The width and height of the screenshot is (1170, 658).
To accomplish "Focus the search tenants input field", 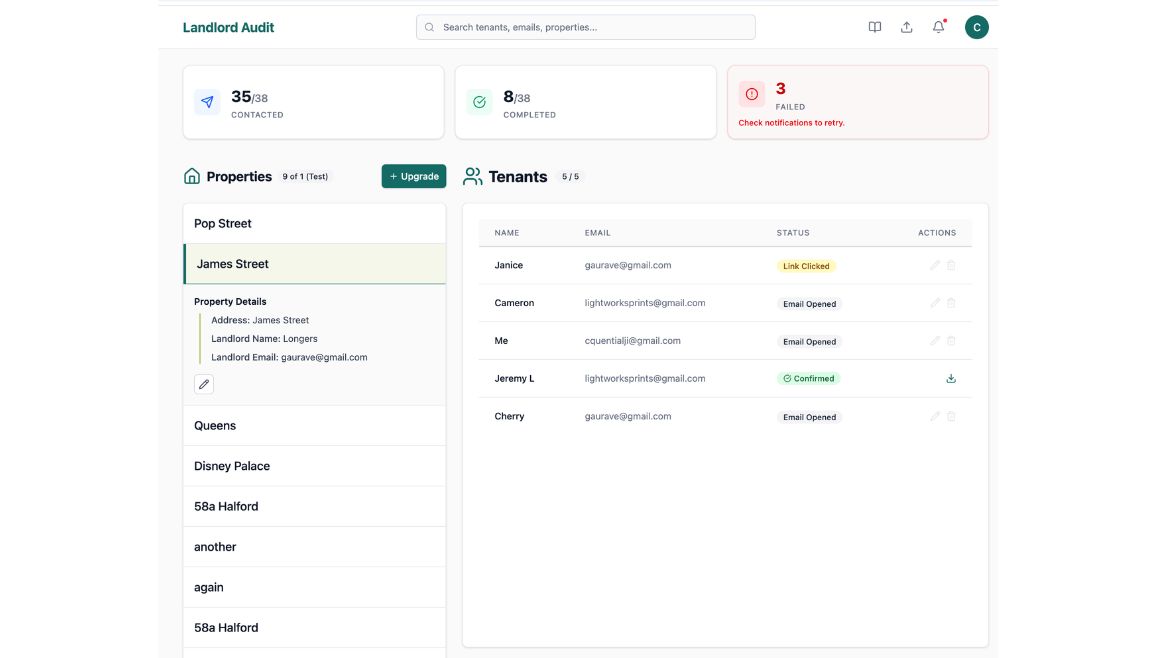I will pos(590,27).
